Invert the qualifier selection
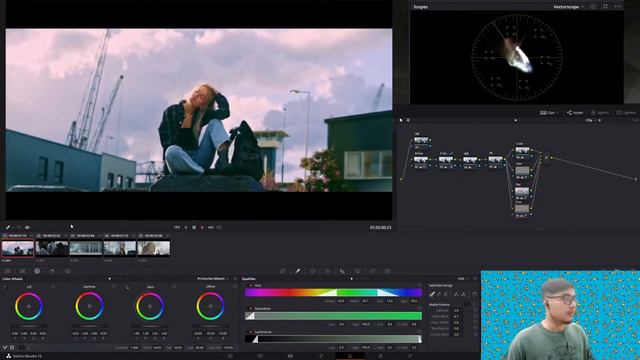The image size is (640, 360). pos(474,294)
